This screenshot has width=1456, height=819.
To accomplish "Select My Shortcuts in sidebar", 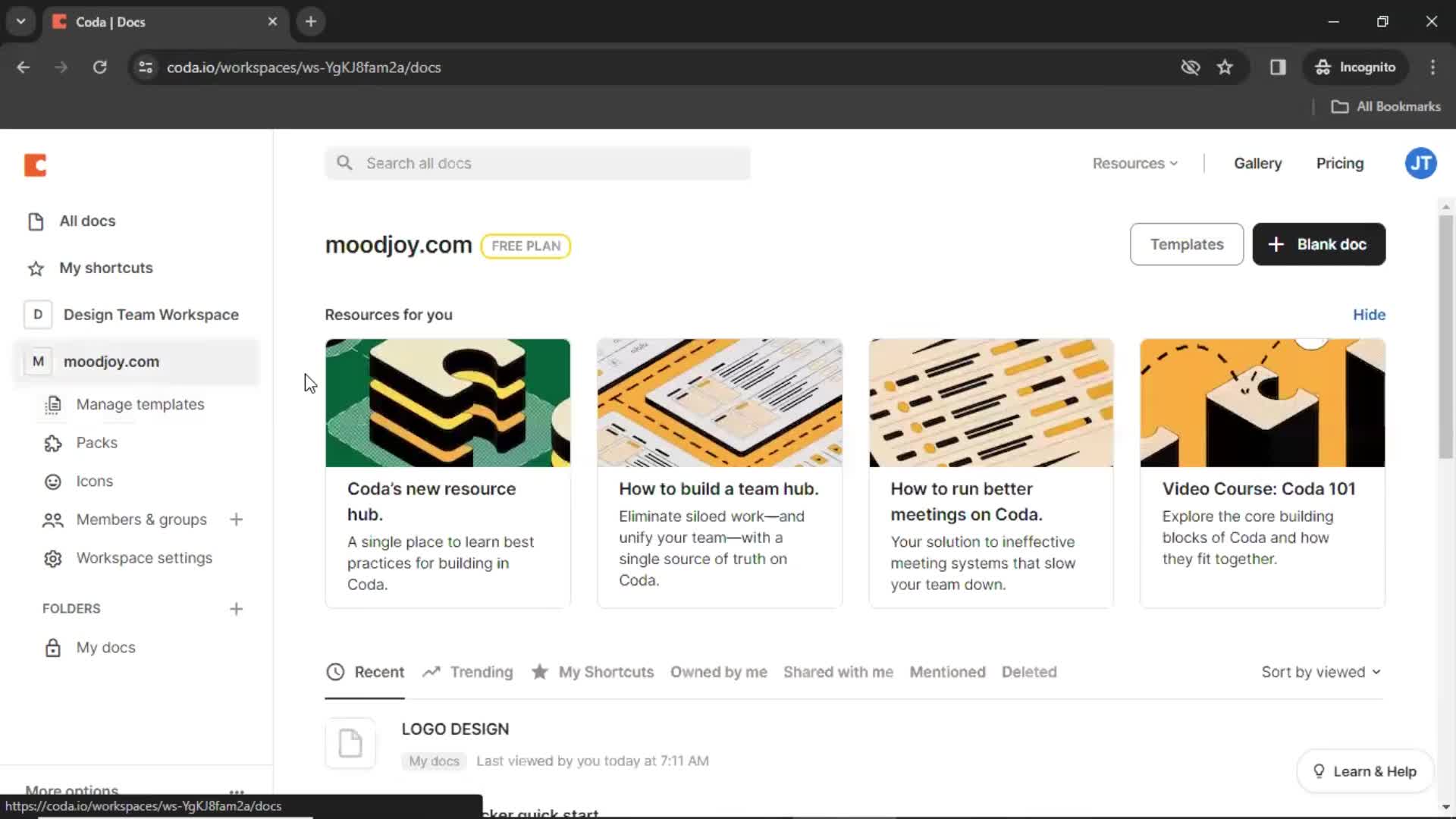I will (106, 267).
